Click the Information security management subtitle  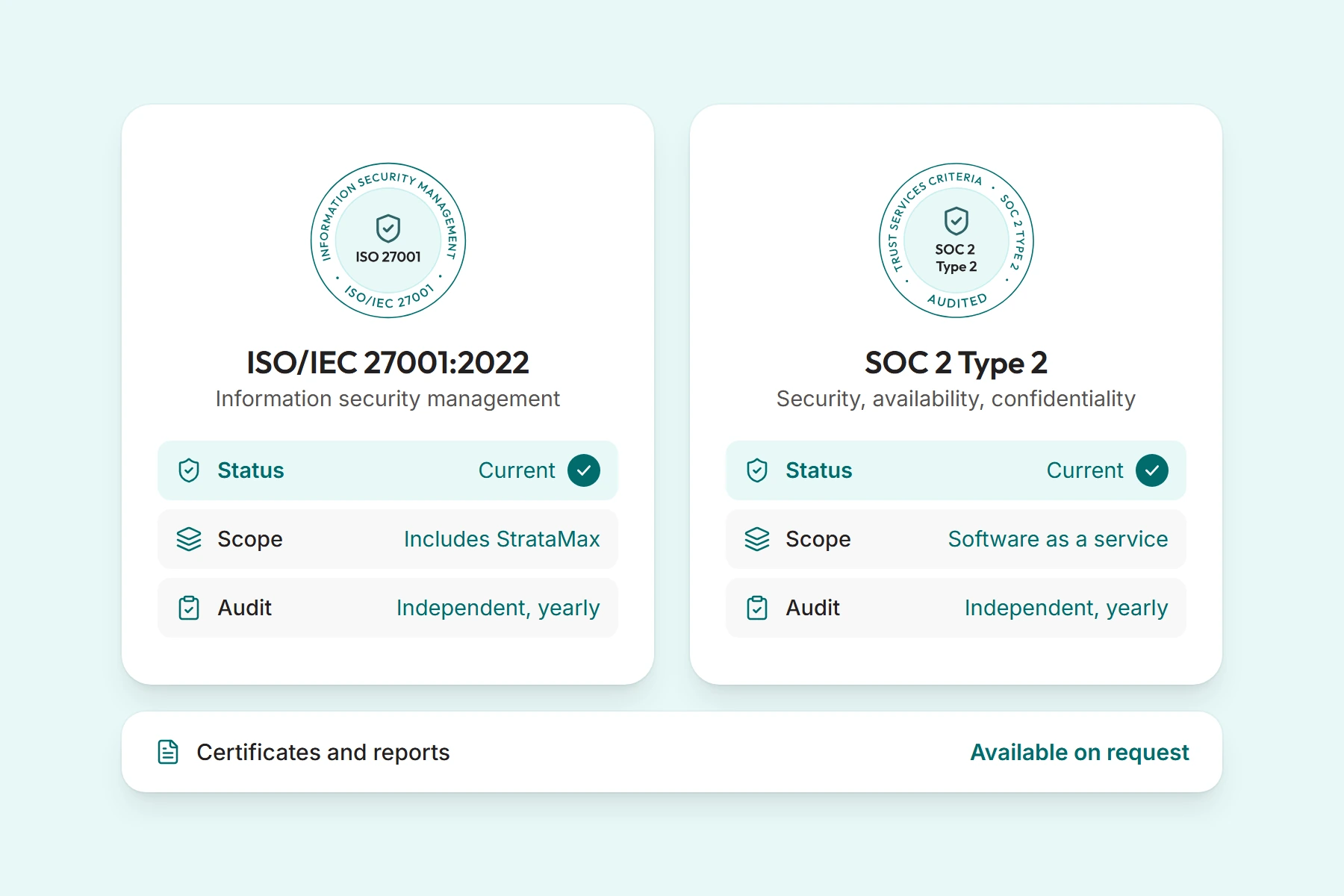[388, 399]
